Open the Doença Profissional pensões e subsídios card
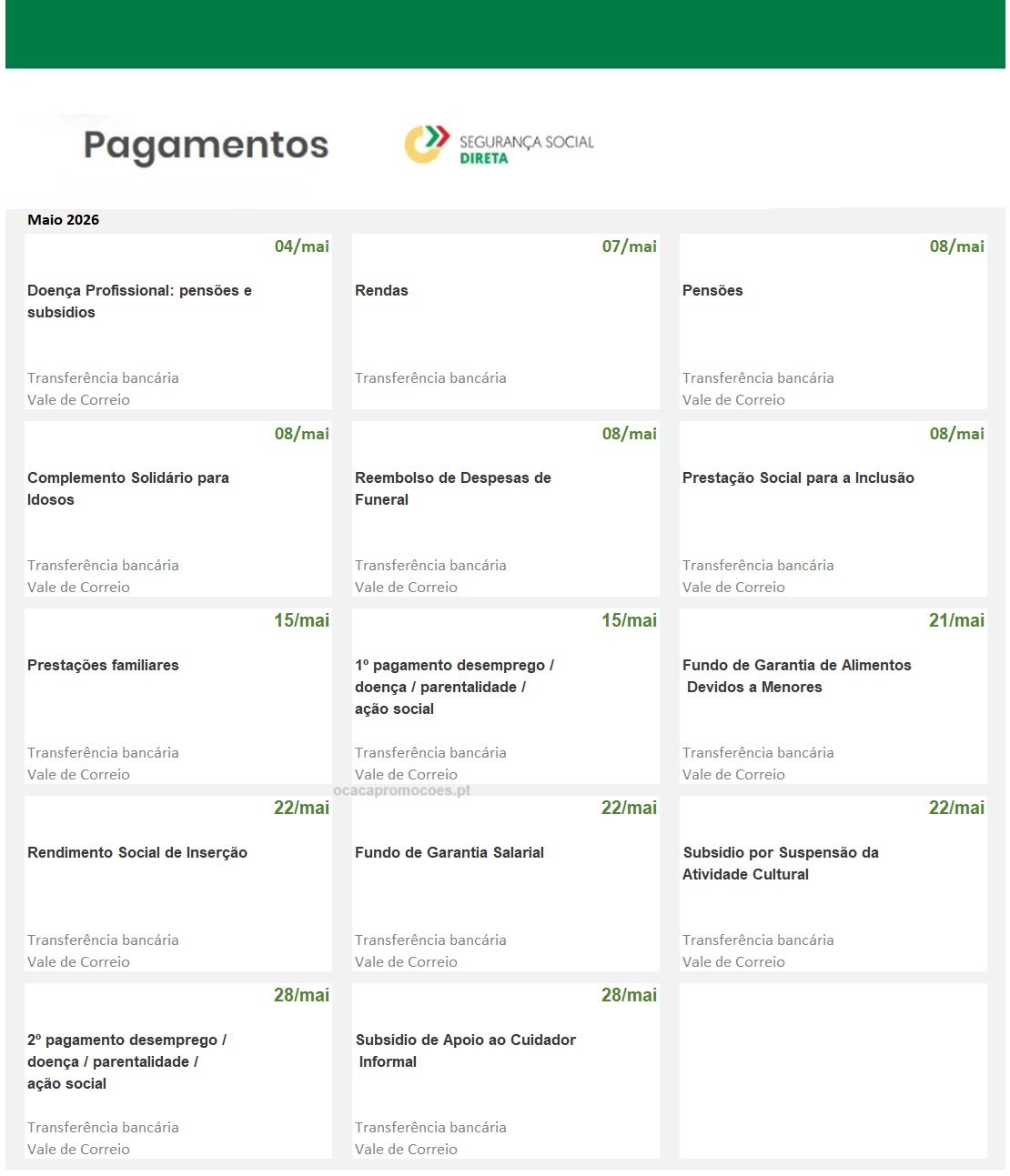Image resolution: width=1010 pixels, height=1176 pixels. [139, 301]
